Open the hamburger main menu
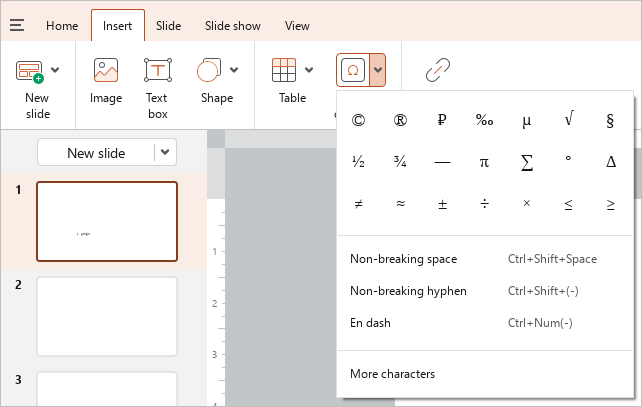Viewport: 642px width, 407px height. [x=17, y=25]
